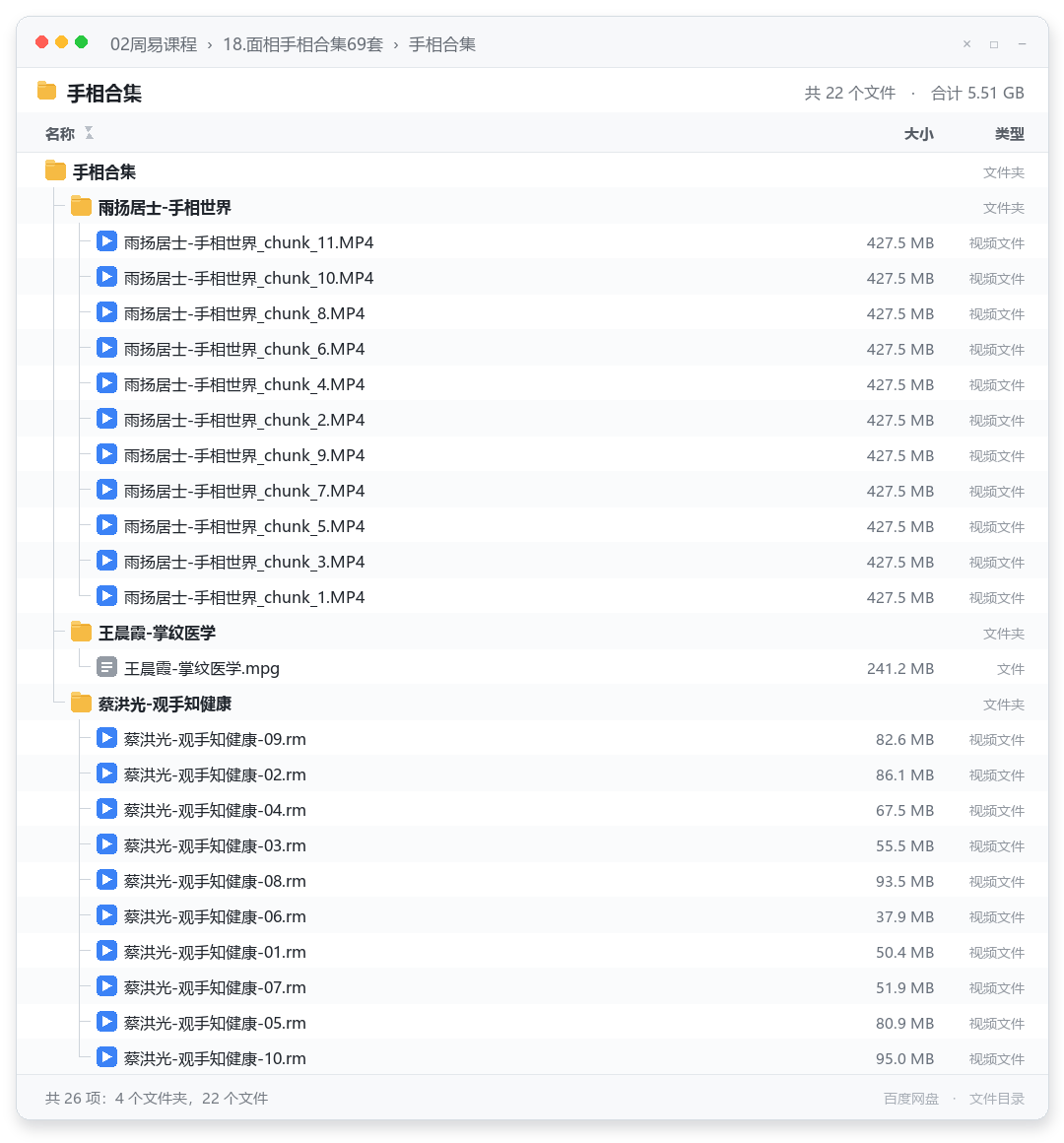The image size is (1064, 1143).
Task: Collapse the 蔡洪光-观手知健康 folder
Action: [x=81, y=704]
